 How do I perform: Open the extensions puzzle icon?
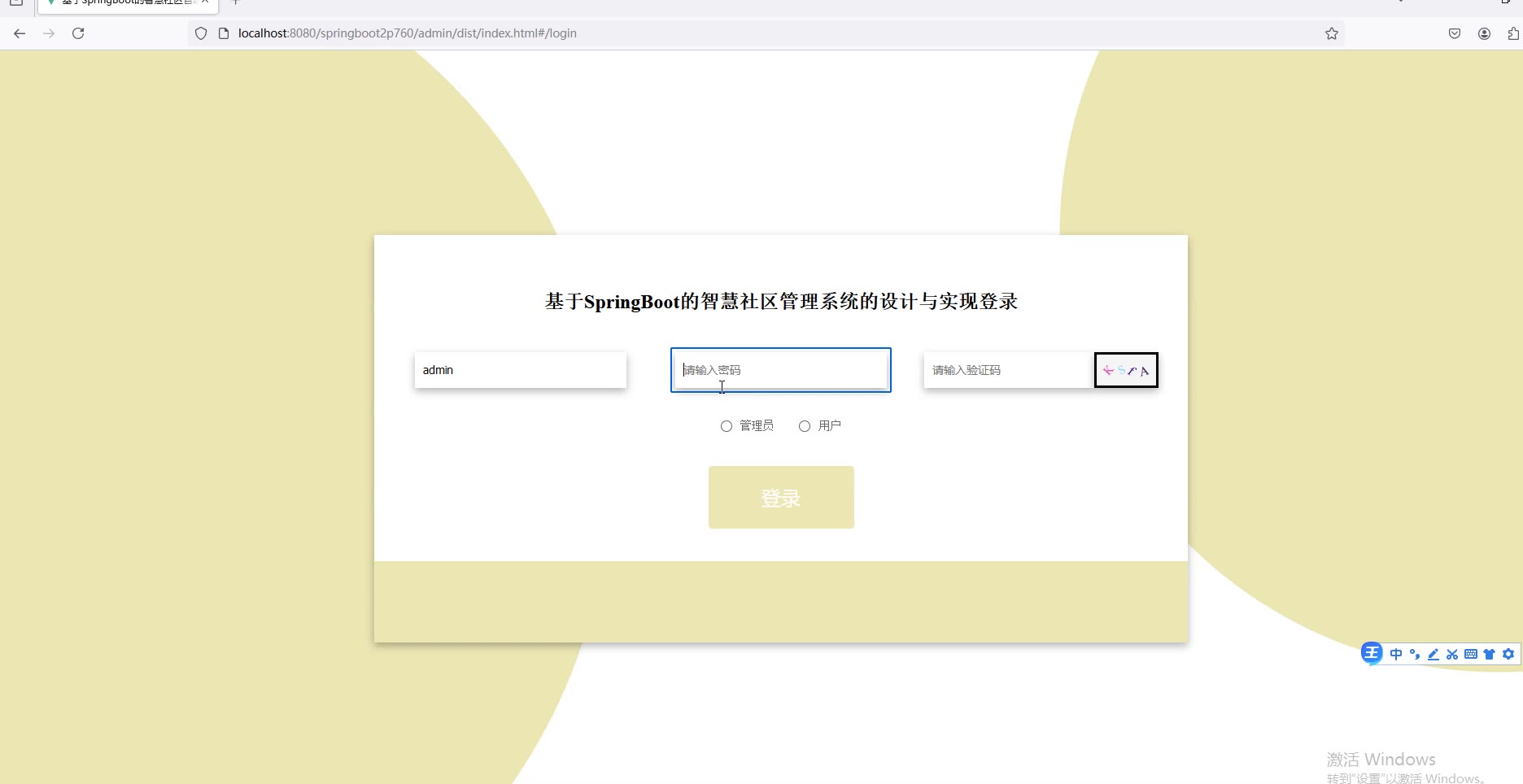tap(1513, 33)
